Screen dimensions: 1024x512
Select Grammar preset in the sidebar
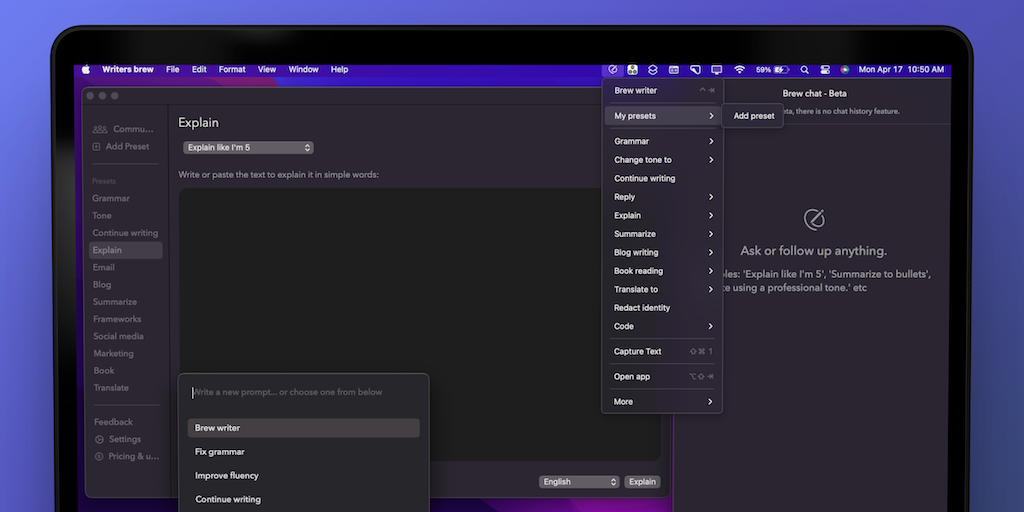tap(111, 199)
